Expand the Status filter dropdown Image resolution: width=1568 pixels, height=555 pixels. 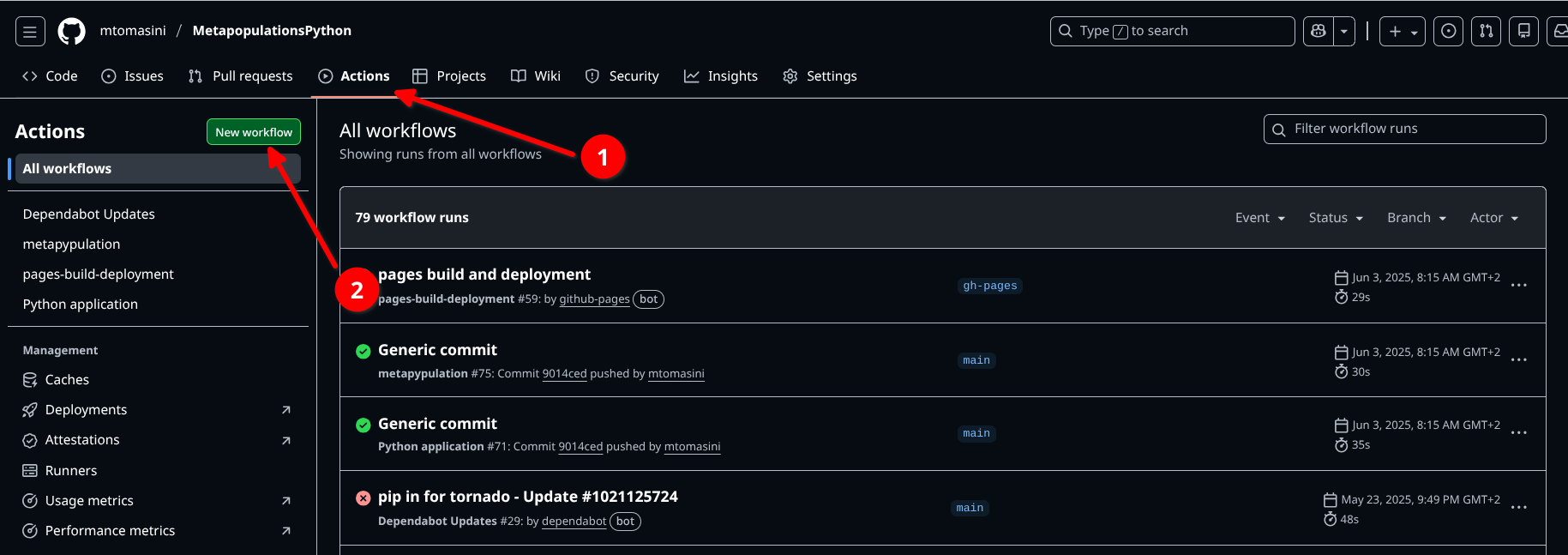pyautogui.click(x=1335, y=218)
